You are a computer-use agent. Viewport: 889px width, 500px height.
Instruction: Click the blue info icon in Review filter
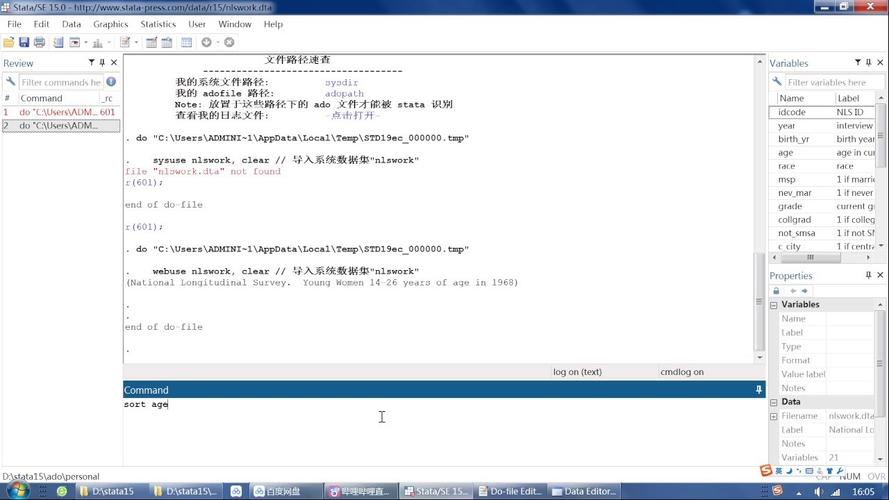coord(111,82)
